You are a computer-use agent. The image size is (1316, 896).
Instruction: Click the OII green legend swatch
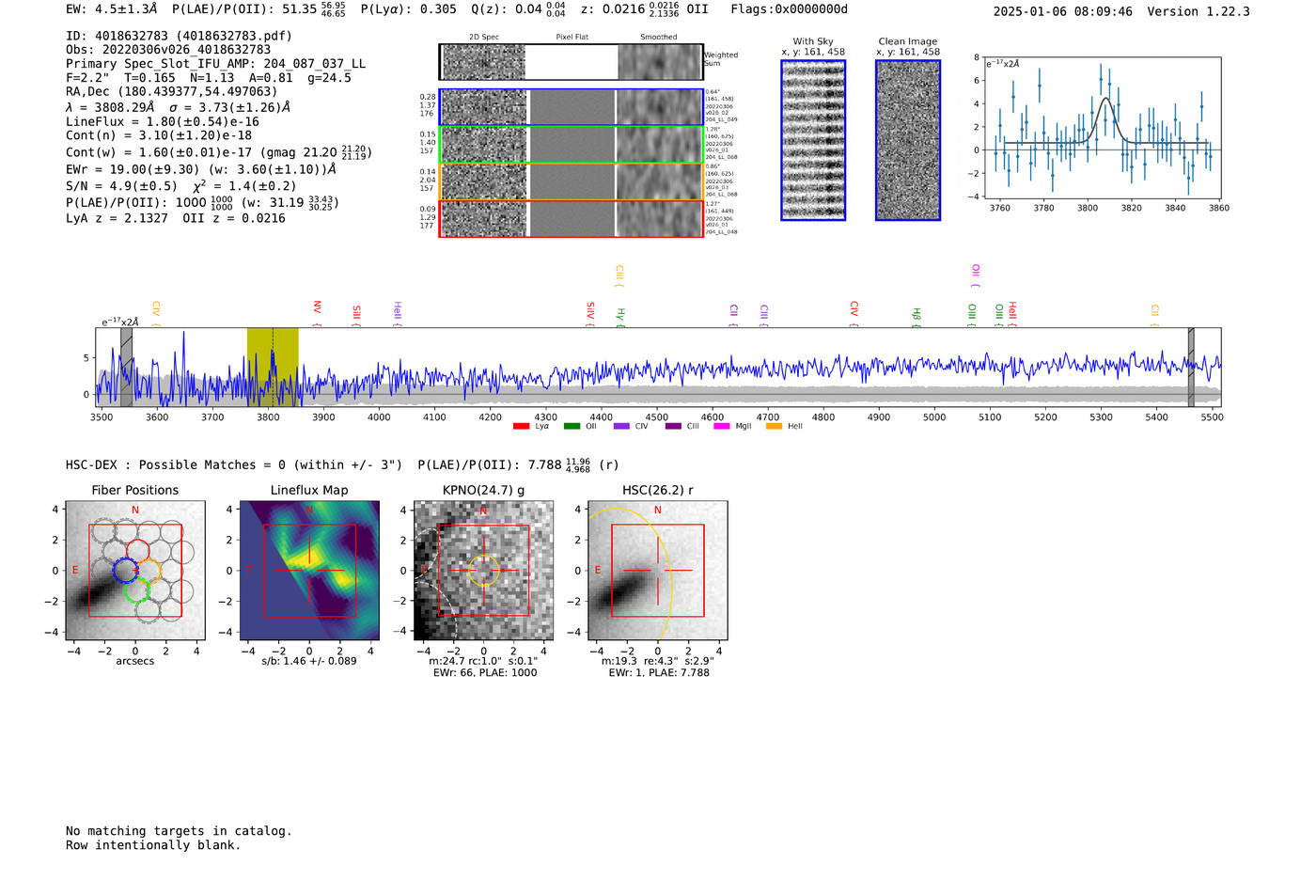572,426
